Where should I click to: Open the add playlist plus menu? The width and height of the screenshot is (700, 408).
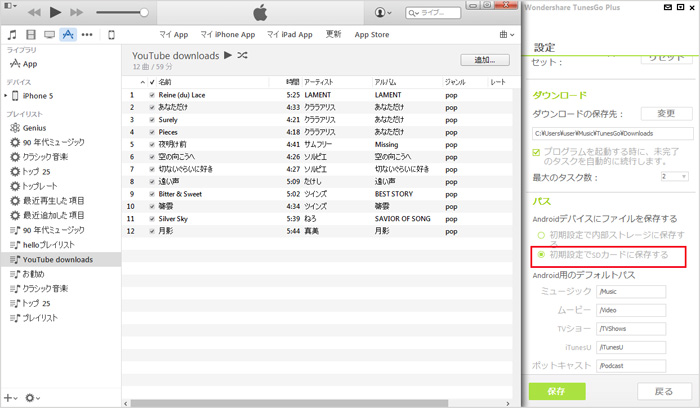tap(10, 398)
